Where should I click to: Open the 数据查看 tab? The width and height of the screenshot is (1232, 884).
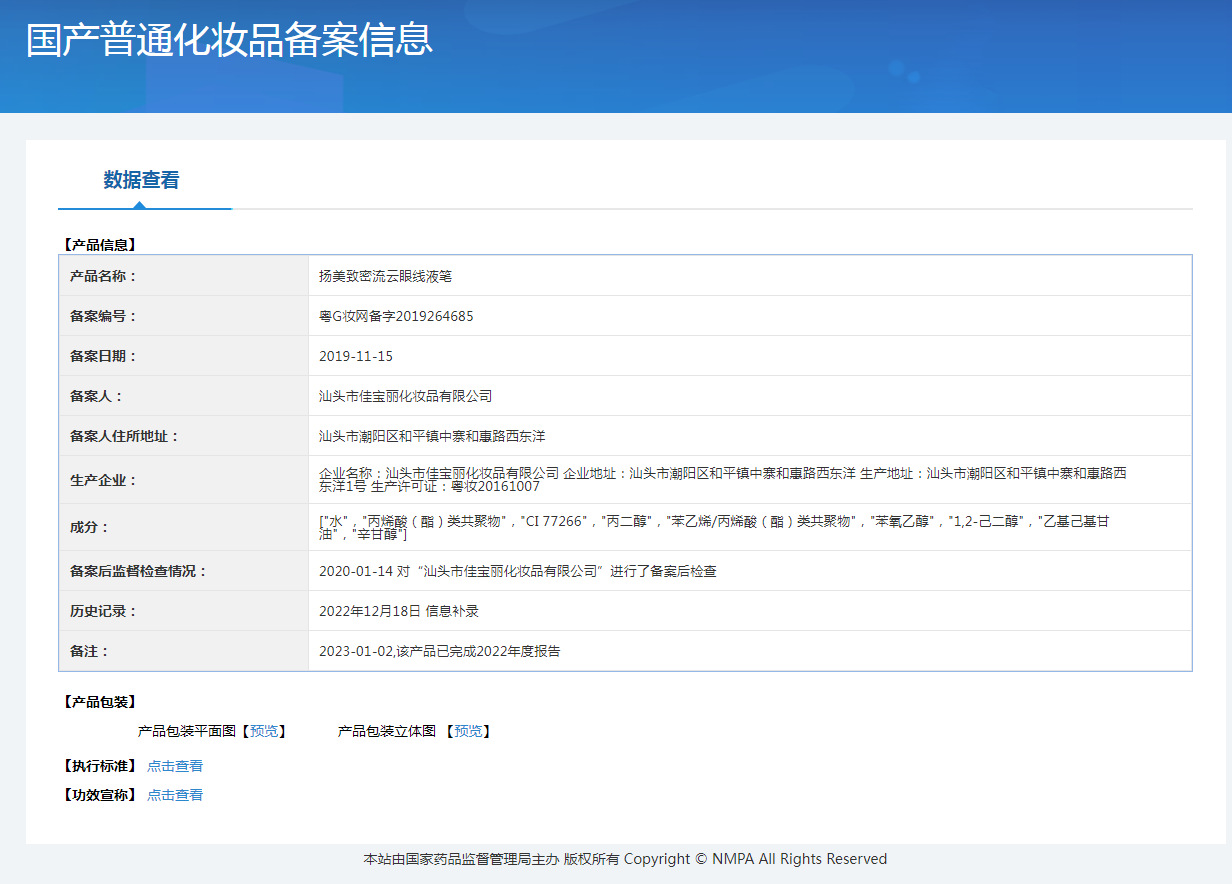tap(141, 180)
